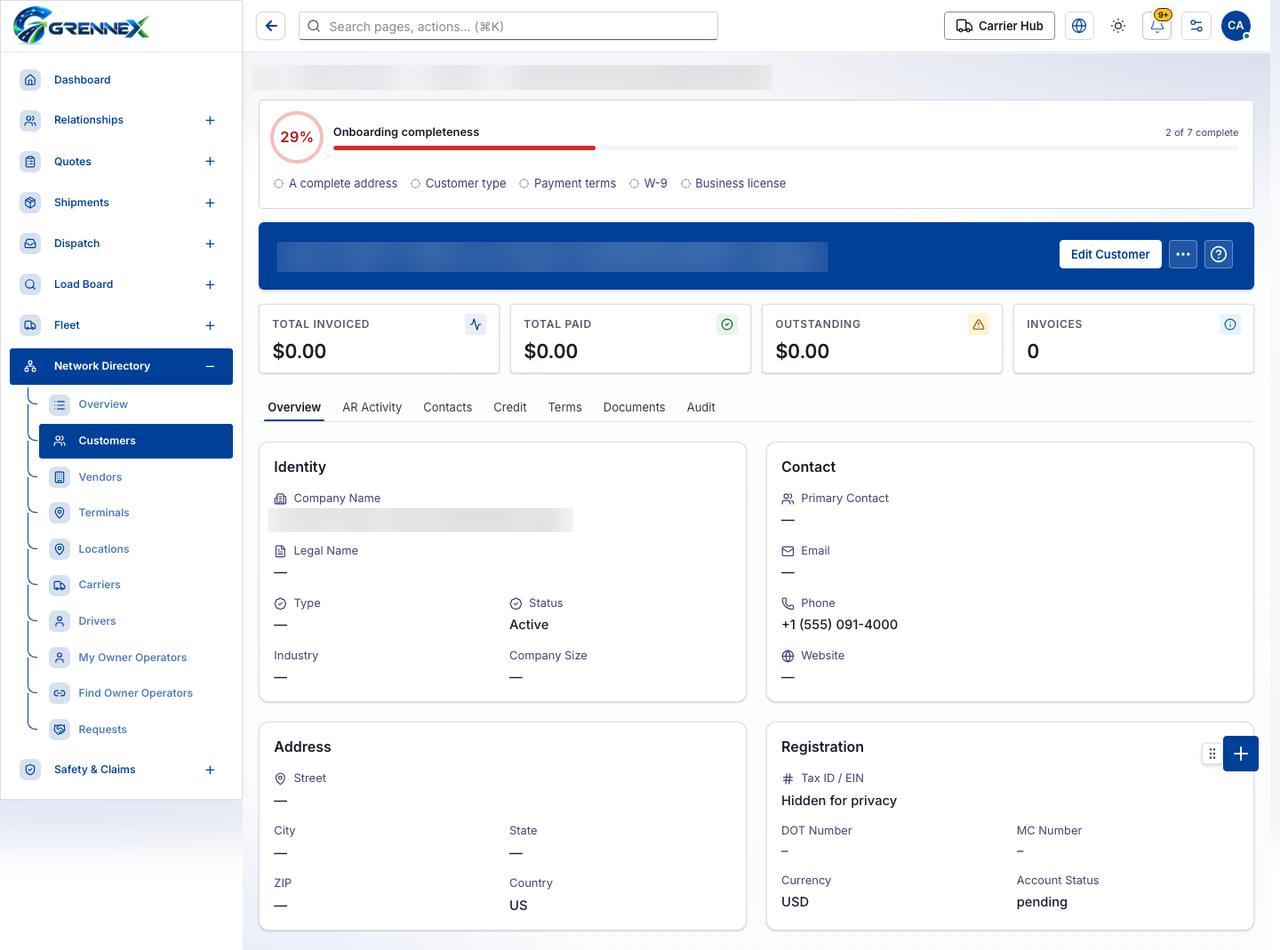The height and width of the screenshot is (950, 1280).
Task: Open Find Owner Operators
Action: (136, 693)
